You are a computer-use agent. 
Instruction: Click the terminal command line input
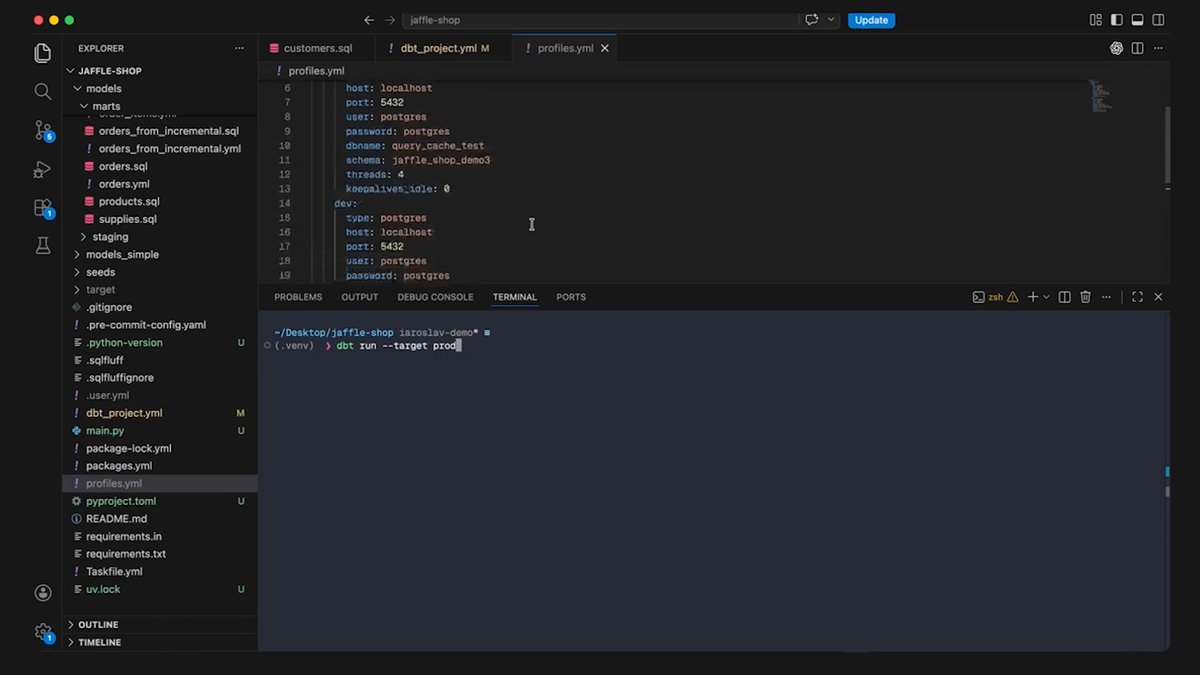coord(398,345)
